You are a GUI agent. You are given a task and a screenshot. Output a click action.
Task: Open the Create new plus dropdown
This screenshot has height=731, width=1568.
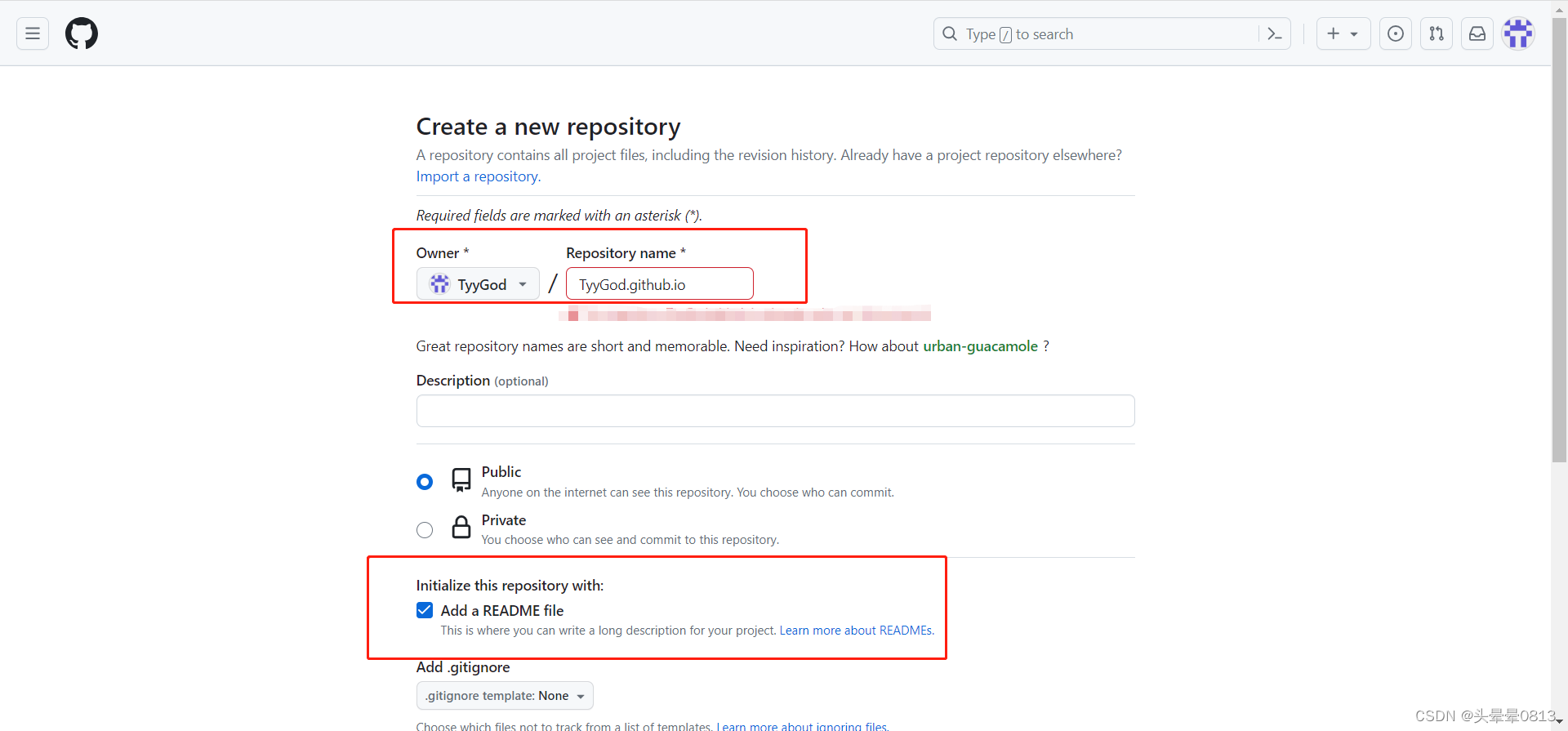(x=1343, y=33)
